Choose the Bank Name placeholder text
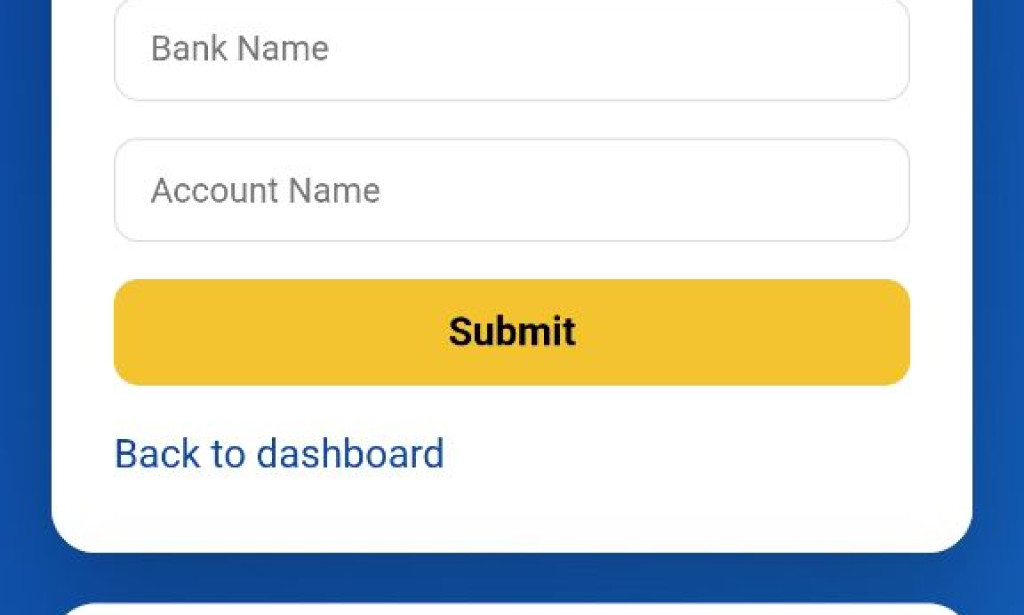 (x=238, y=49)
